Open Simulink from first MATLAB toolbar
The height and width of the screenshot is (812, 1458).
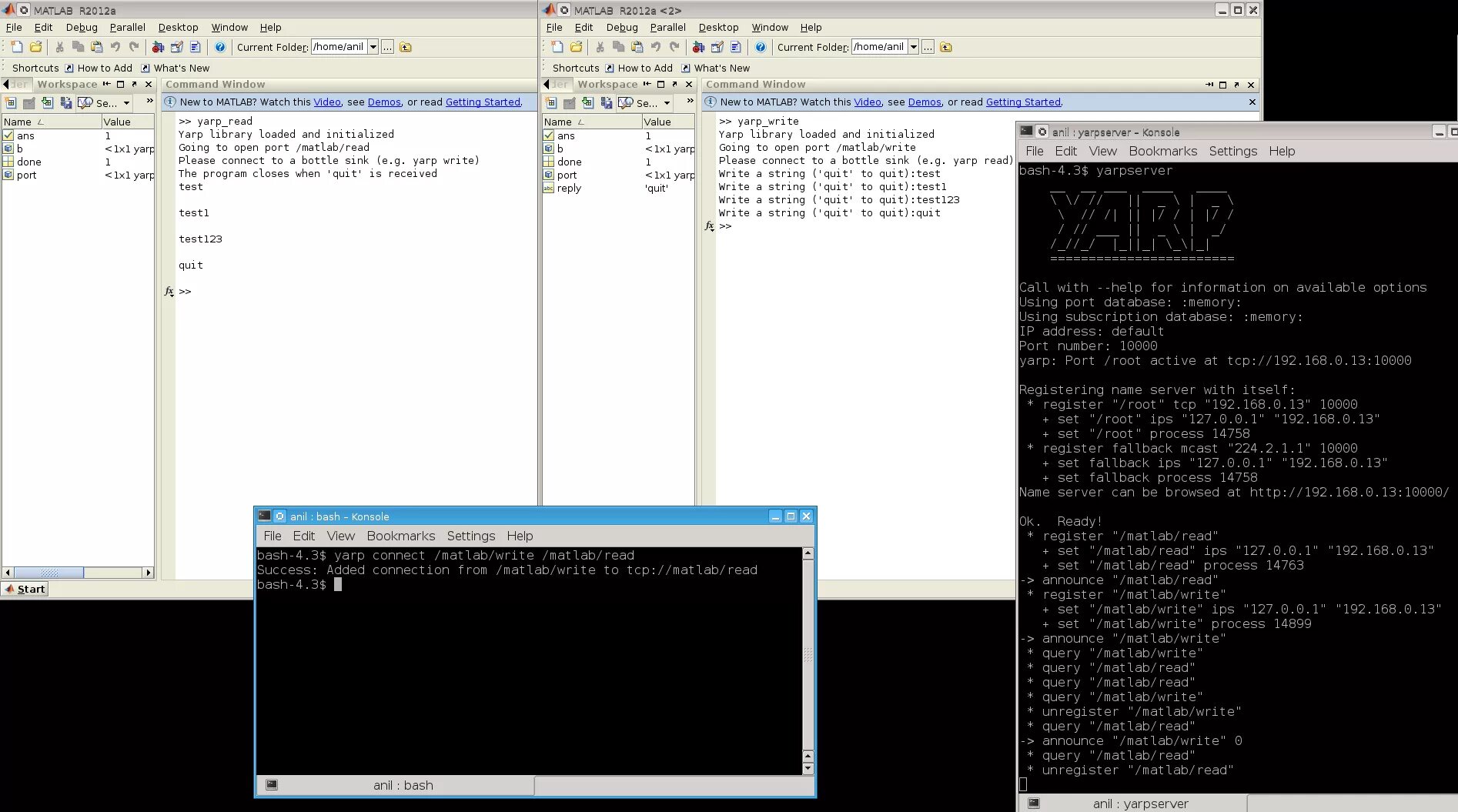(158, 47)
